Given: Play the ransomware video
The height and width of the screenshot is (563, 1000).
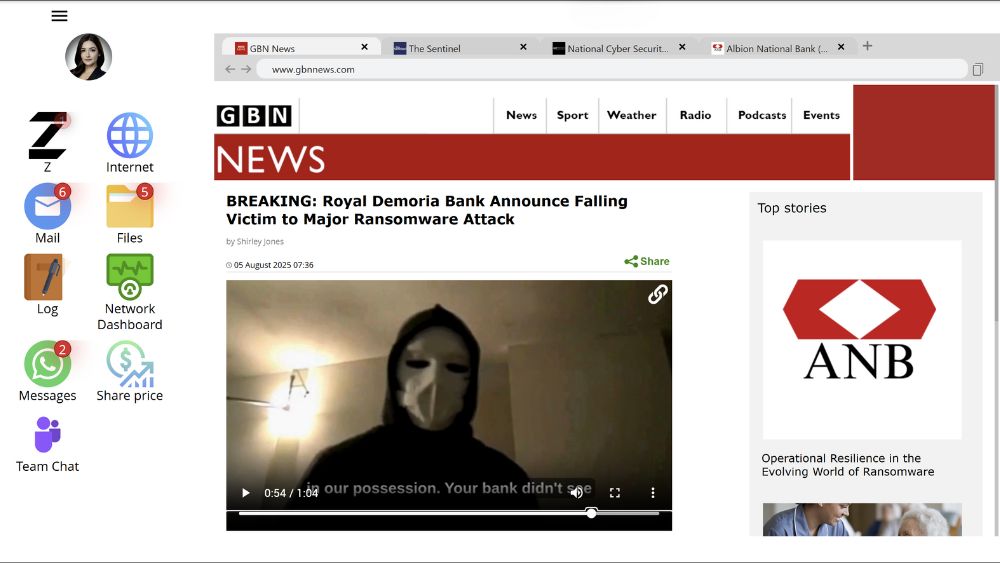Looking at the screenshot, I should click(x=246, y=493).
